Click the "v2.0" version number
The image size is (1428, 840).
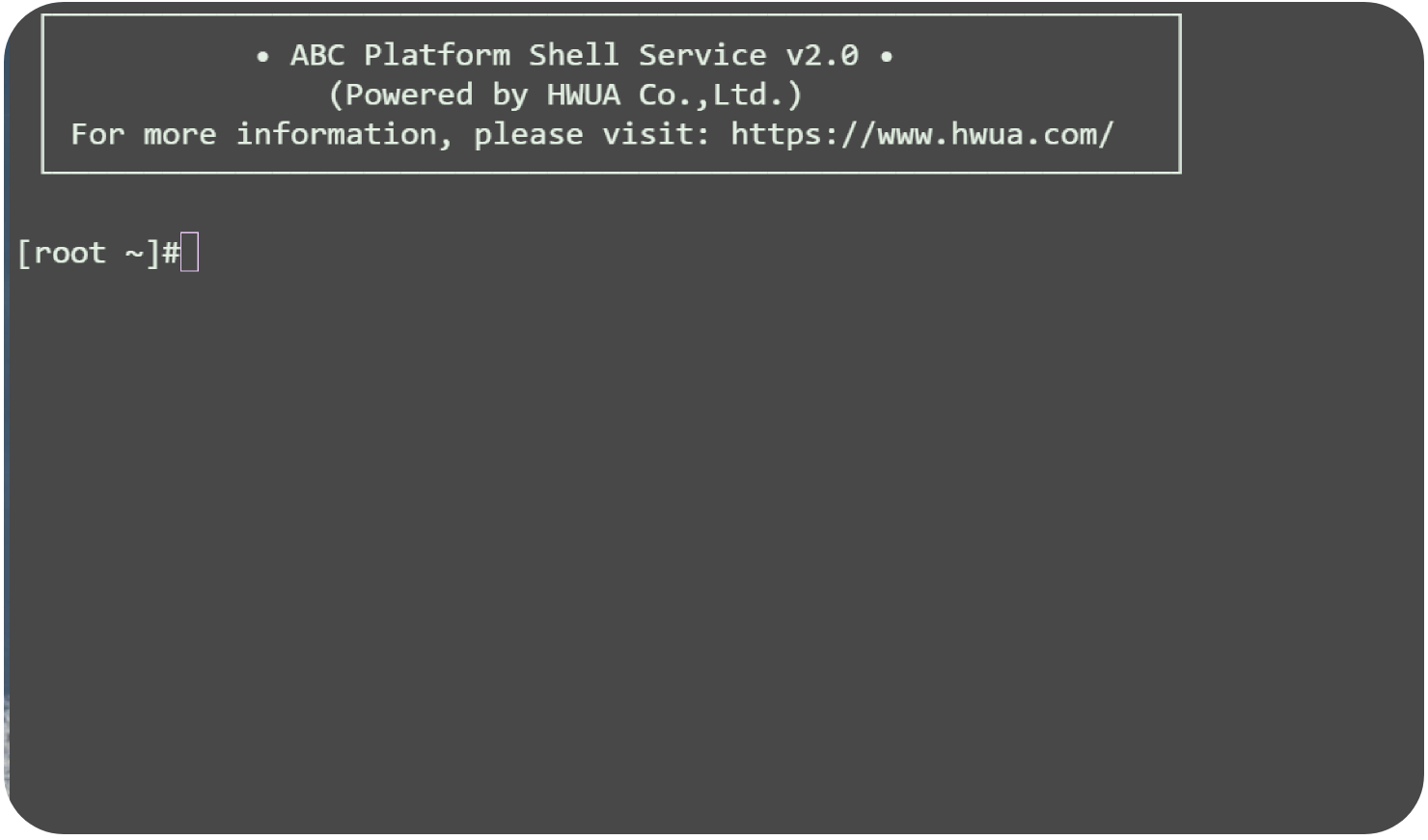pyautogui.click(x=822, y=55)
